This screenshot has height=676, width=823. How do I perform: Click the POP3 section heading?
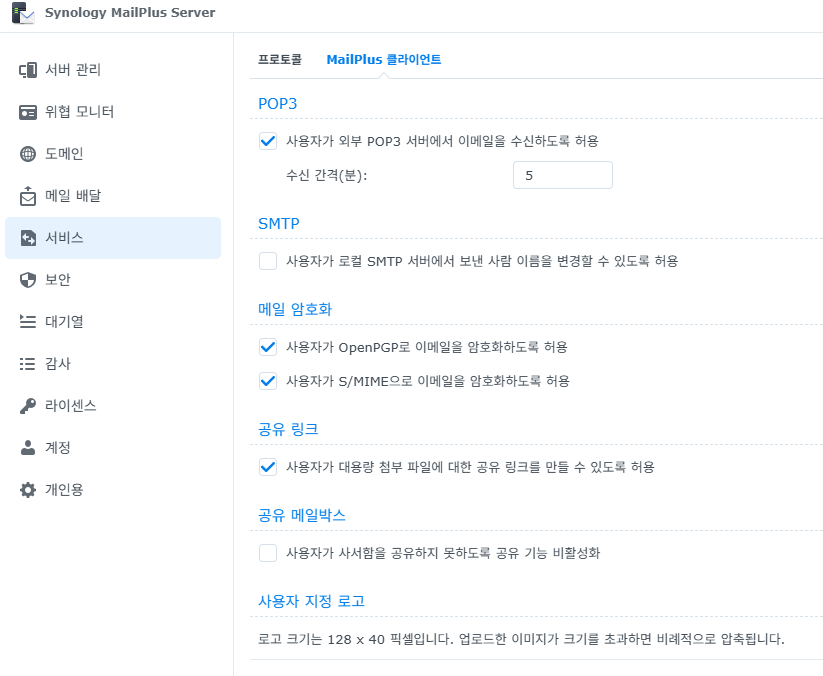click(x=278, y=104)
